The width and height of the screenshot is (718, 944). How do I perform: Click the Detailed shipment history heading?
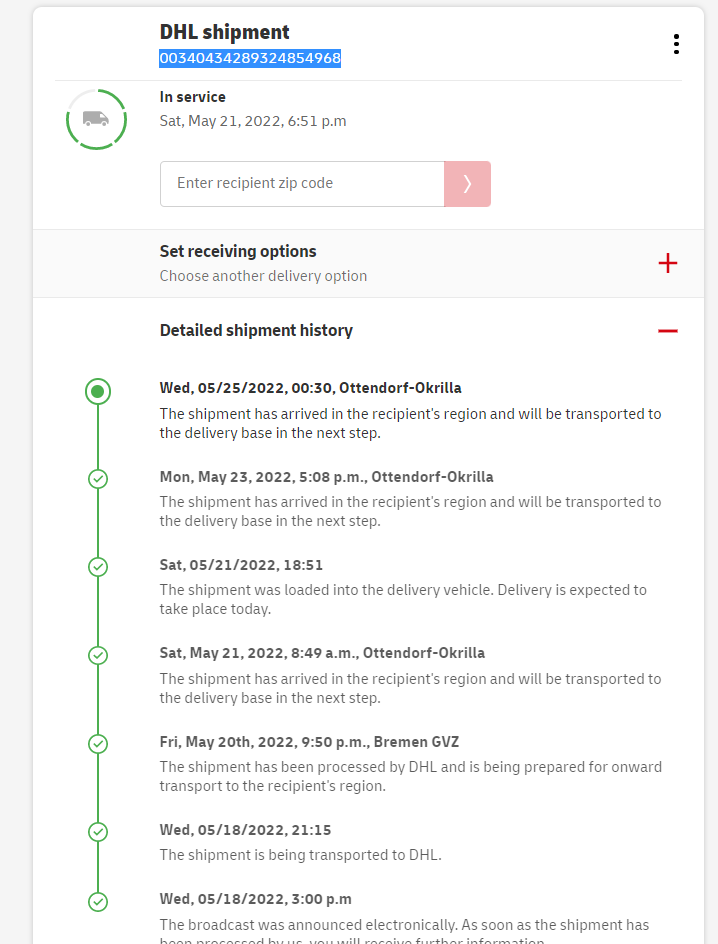[256, 330]
